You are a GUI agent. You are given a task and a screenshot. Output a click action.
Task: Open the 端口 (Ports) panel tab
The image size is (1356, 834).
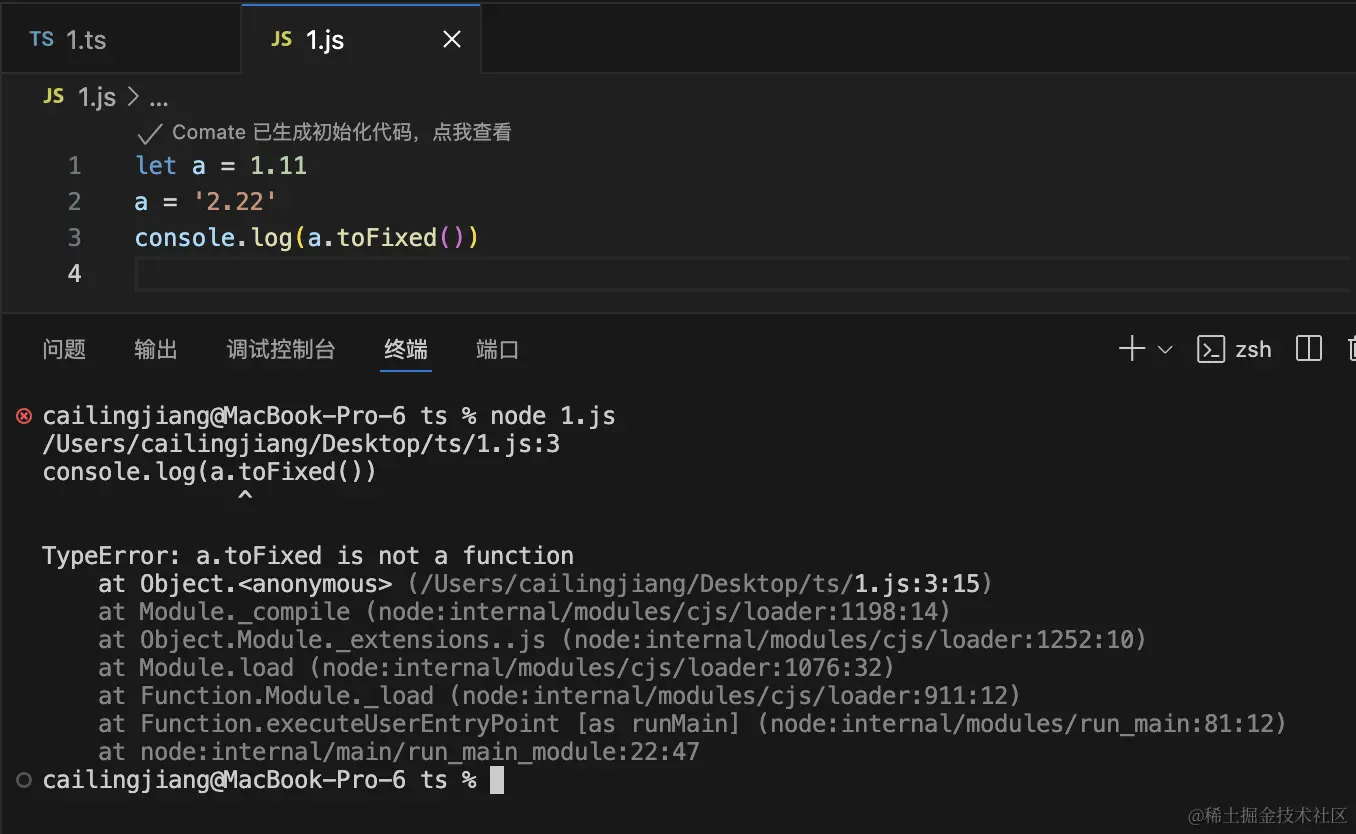[x=497, y=349]
